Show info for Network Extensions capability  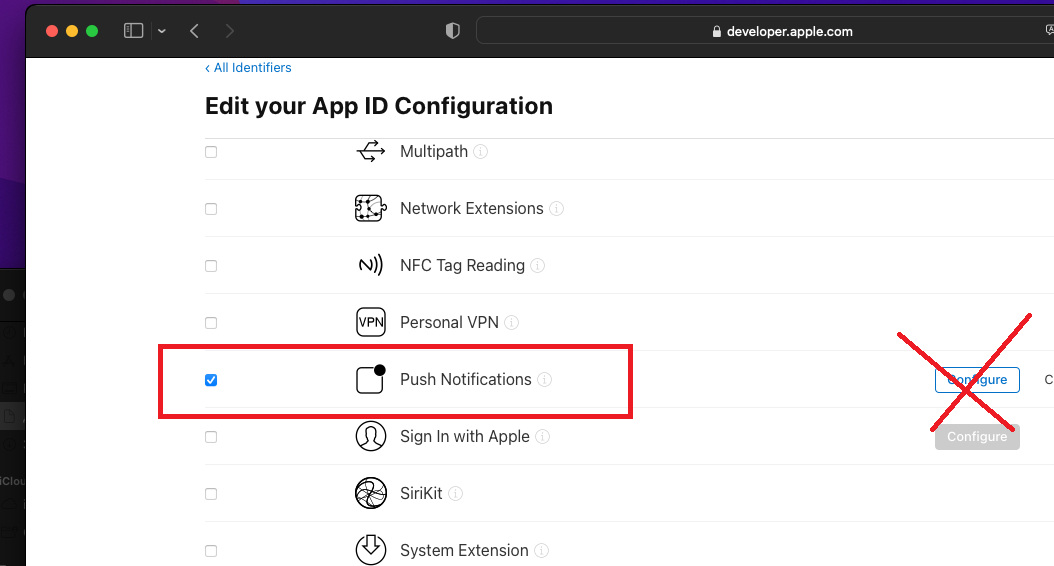(557, 208)
